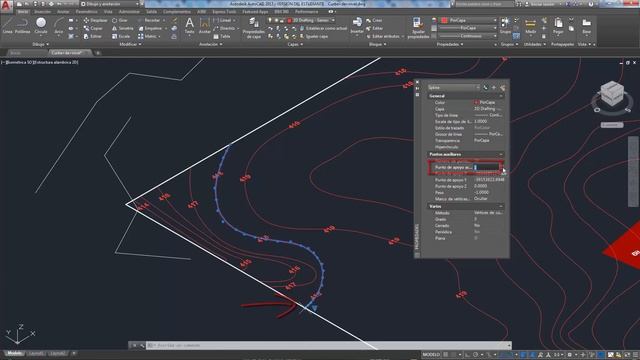This screenshot has height=360, width=640.
Task: Click Igualar capa button
Action: [313, 36]
